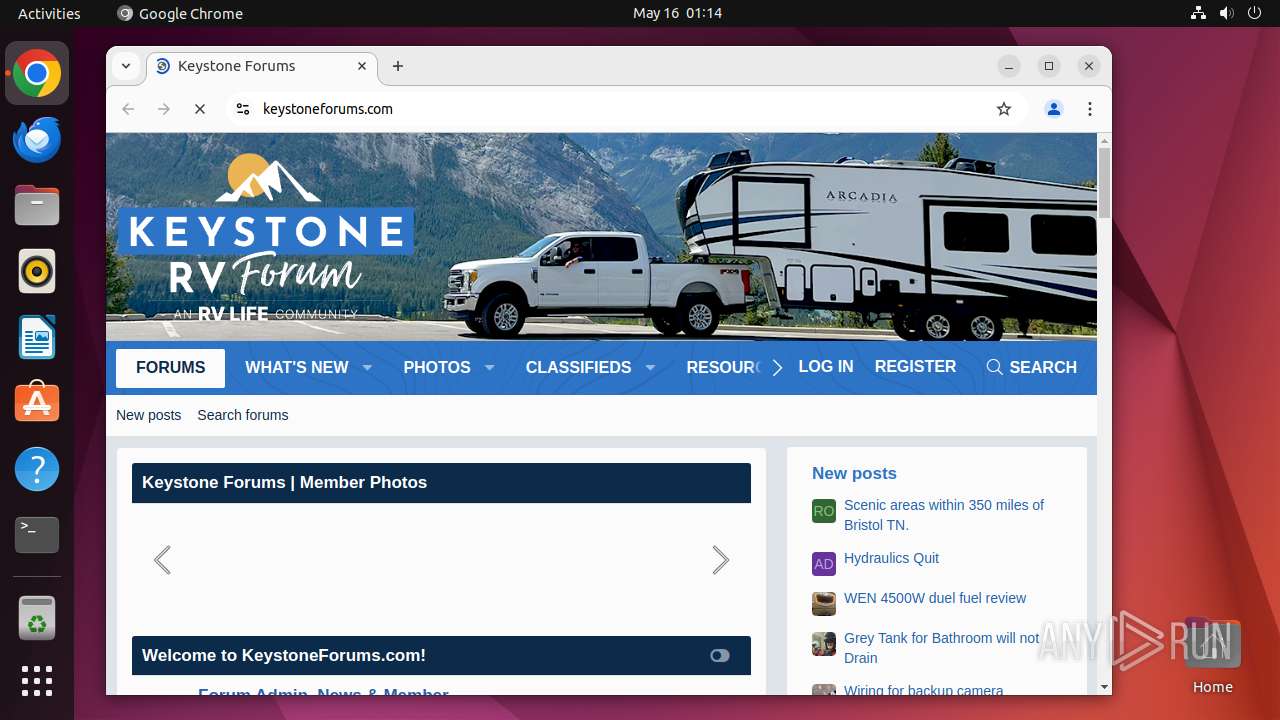1280x720 pixels.
Task: Open Grey Tank for Bathroom thread
Action: [942, 648]
